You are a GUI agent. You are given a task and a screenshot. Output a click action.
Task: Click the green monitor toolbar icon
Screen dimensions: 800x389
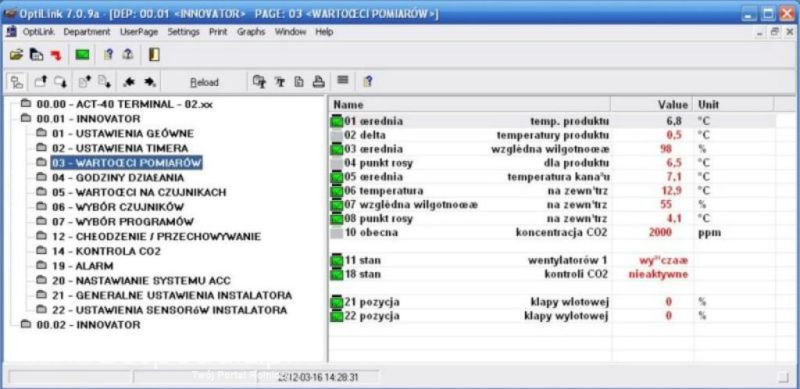82,55
